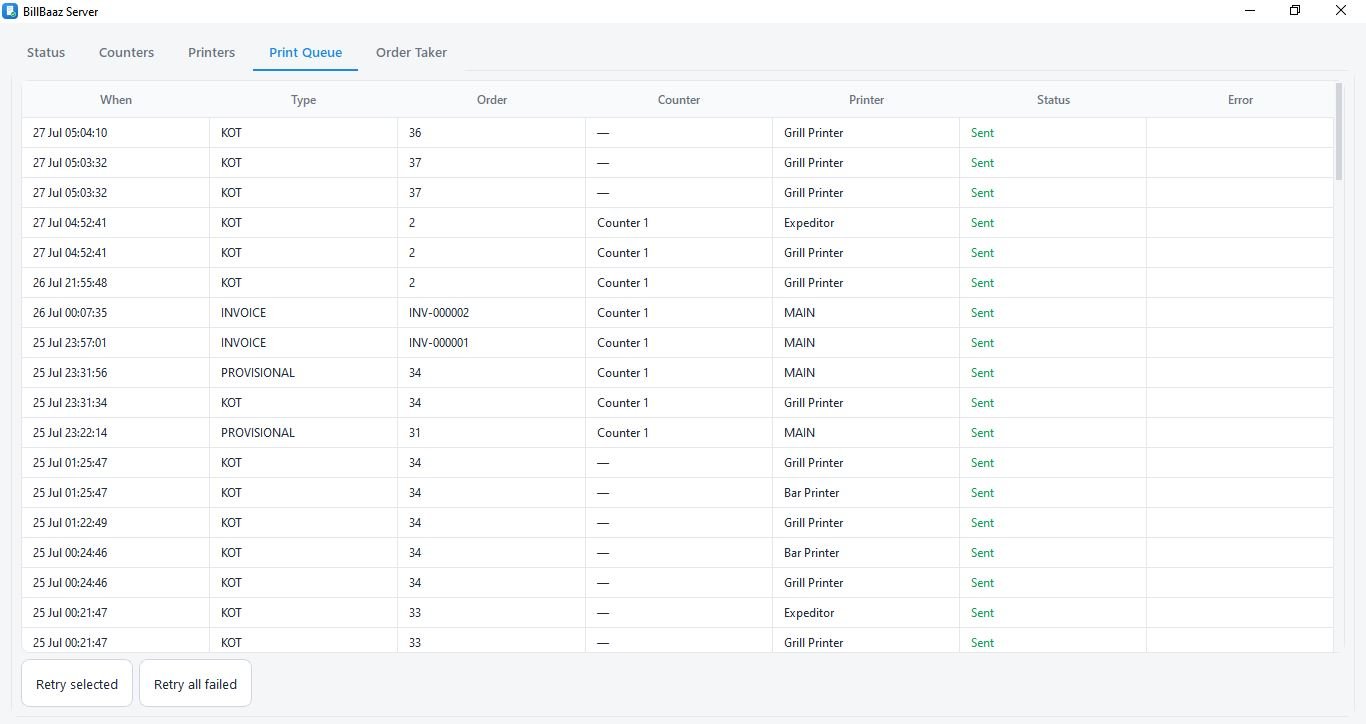
Task: Click the BillBaaz app icon in title bar
Action: (x=10, y=11)
